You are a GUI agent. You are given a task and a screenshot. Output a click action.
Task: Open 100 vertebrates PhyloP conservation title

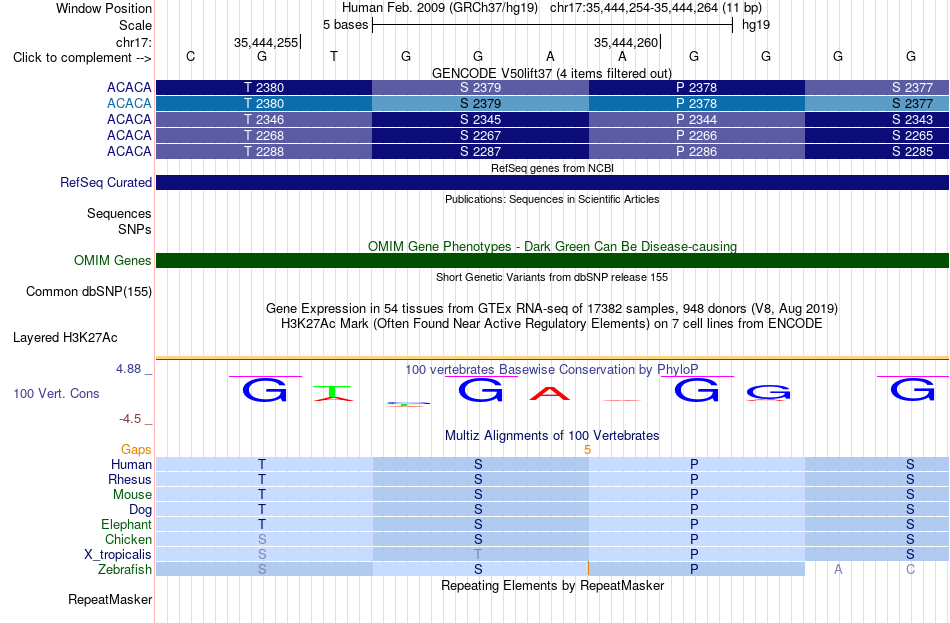(551, 369)
